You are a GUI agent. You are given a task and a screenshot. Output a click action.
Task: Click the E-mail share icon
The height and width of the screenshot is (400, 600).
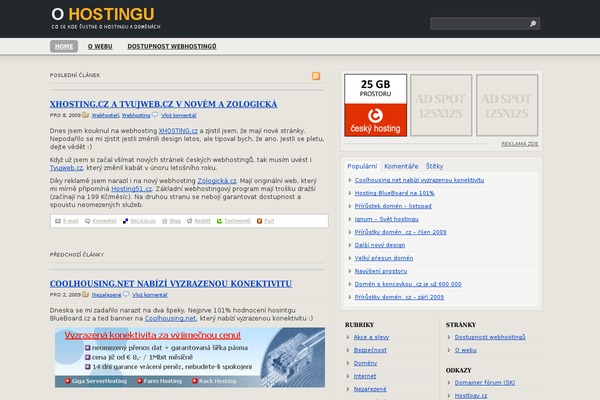(x=58, y=221)
